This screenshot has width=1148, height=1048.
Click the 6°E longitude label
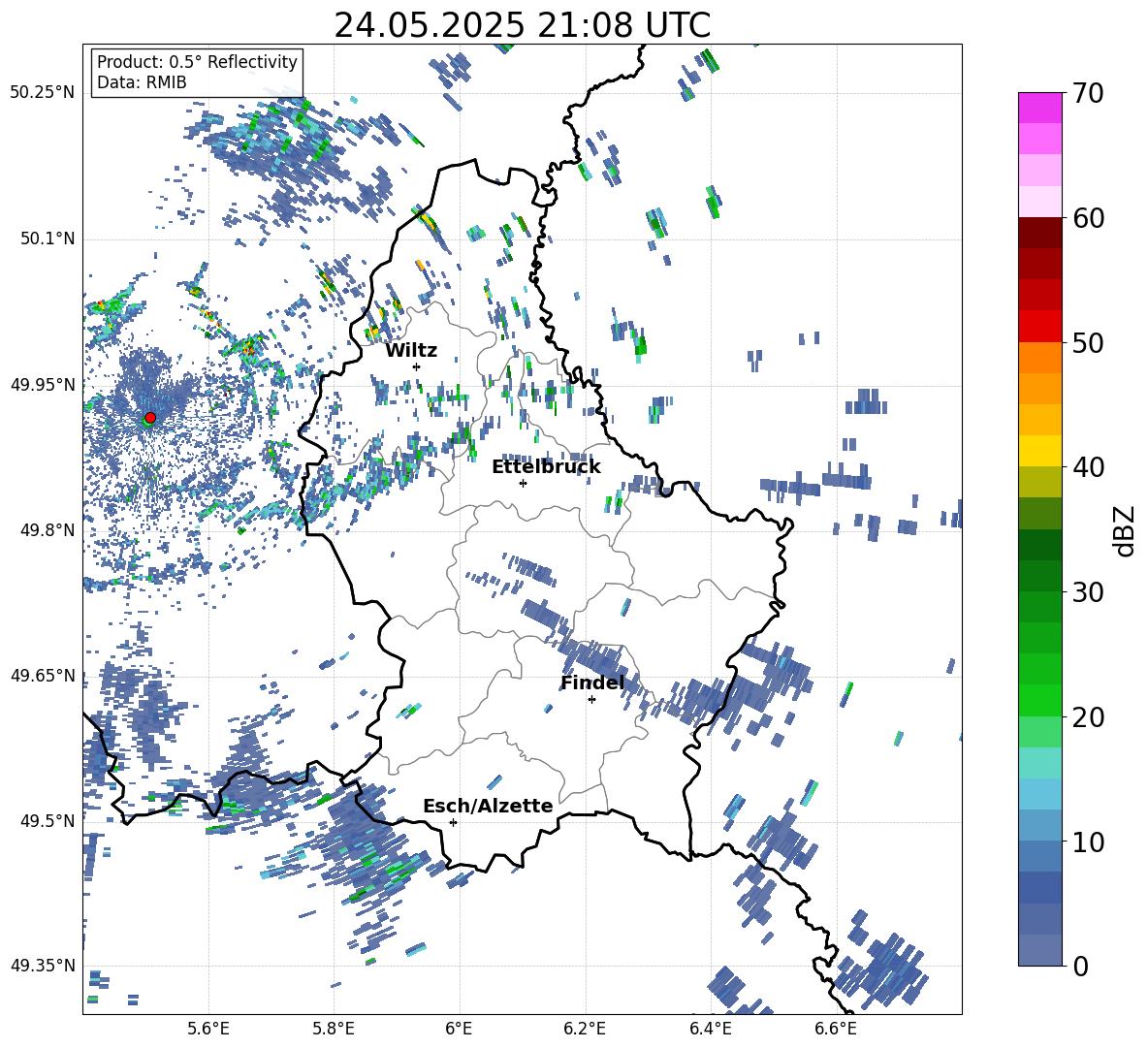(x=459, y=1029)
